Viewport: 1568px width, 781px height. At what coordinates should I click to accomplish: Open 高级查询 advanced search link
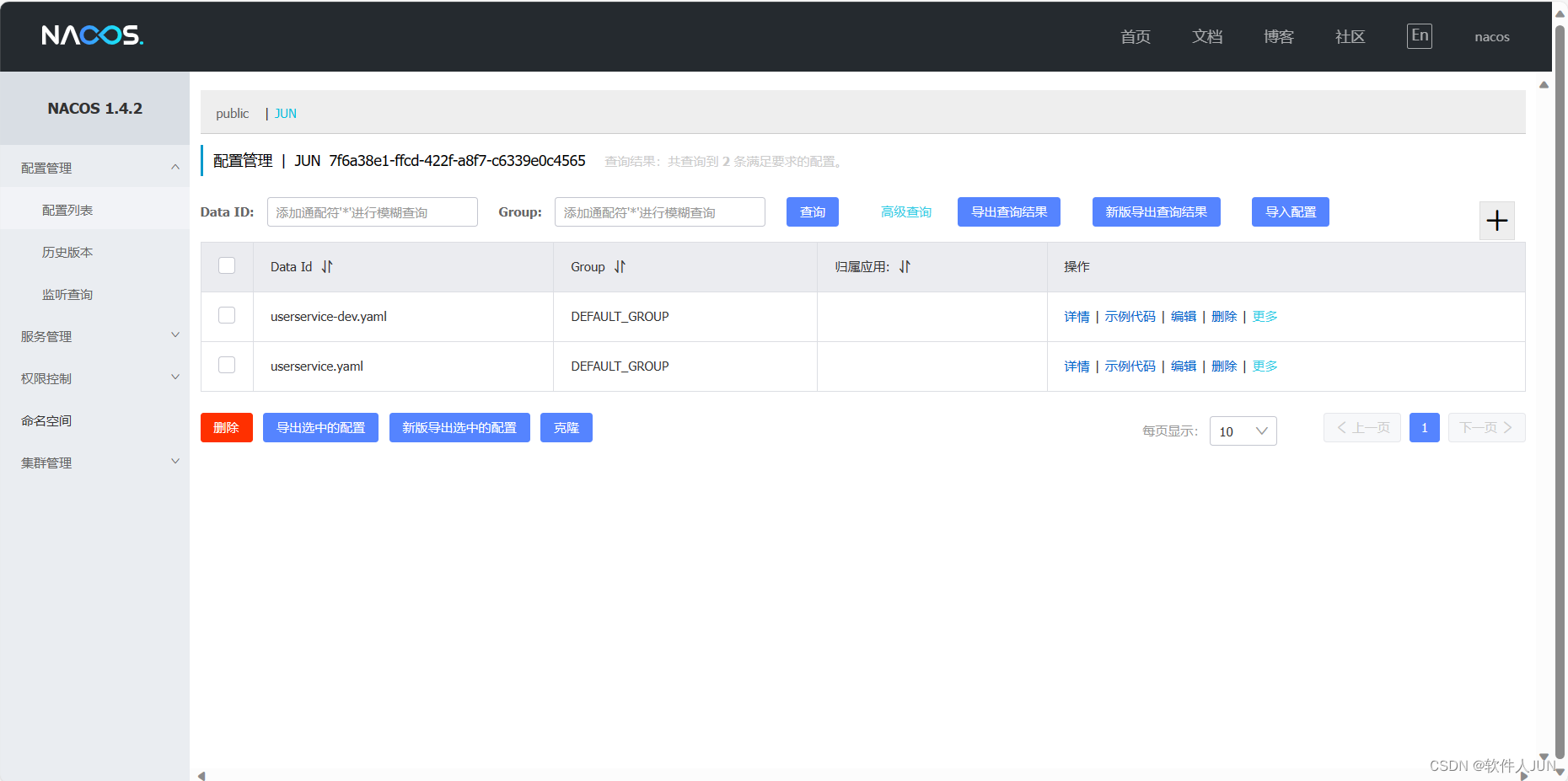click(906, 211)
